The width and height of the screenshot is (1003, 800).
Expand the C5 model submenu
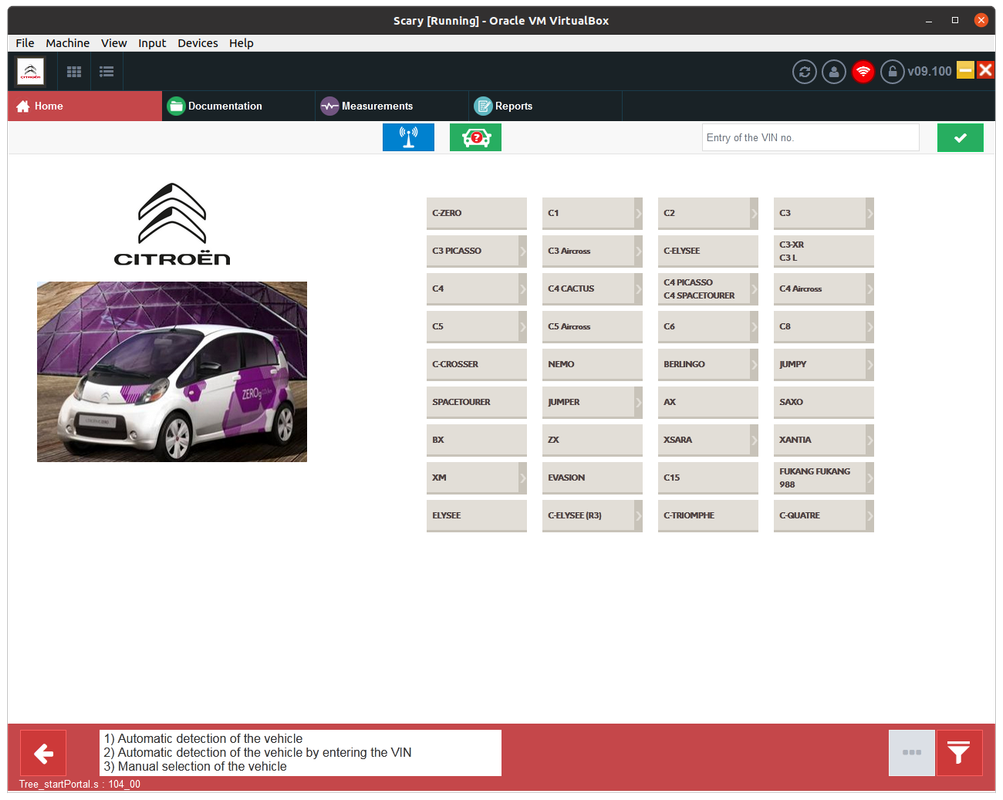click(x=523, y=326)
